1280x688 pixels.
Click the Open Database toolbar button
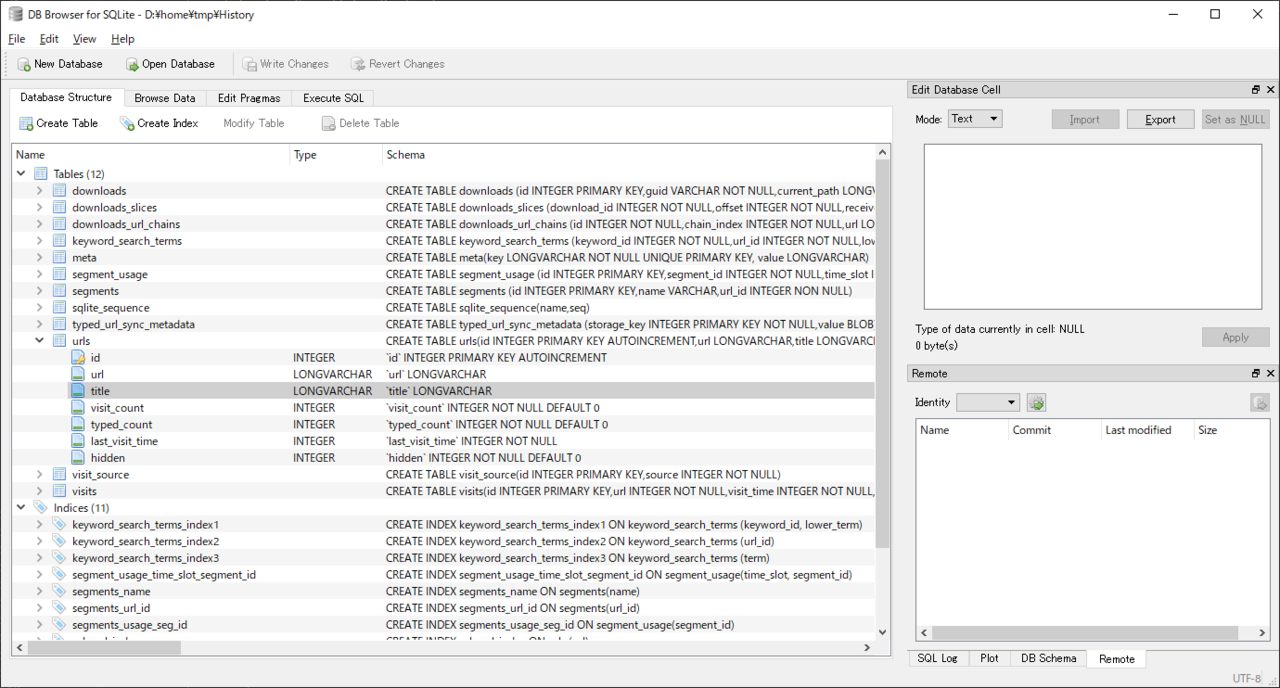click(x=170, y=64)
